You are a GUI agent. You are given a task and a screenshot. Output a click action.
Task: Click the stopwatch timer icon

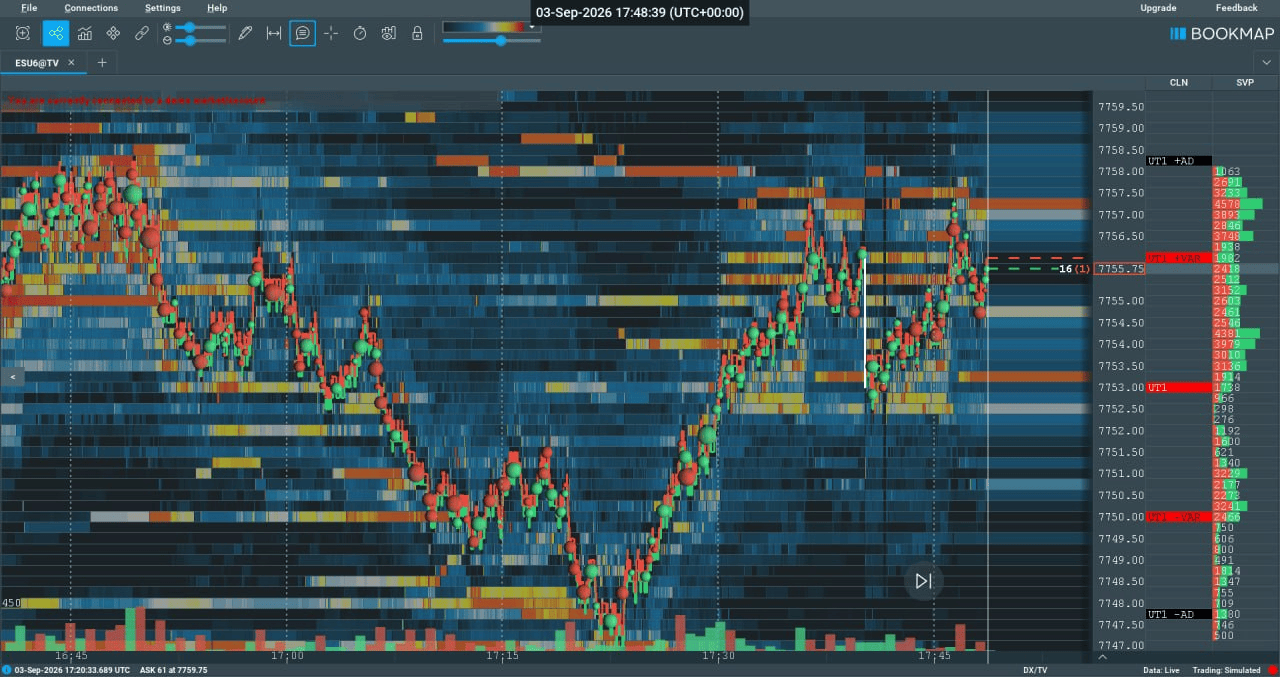[x=360, y=33]
